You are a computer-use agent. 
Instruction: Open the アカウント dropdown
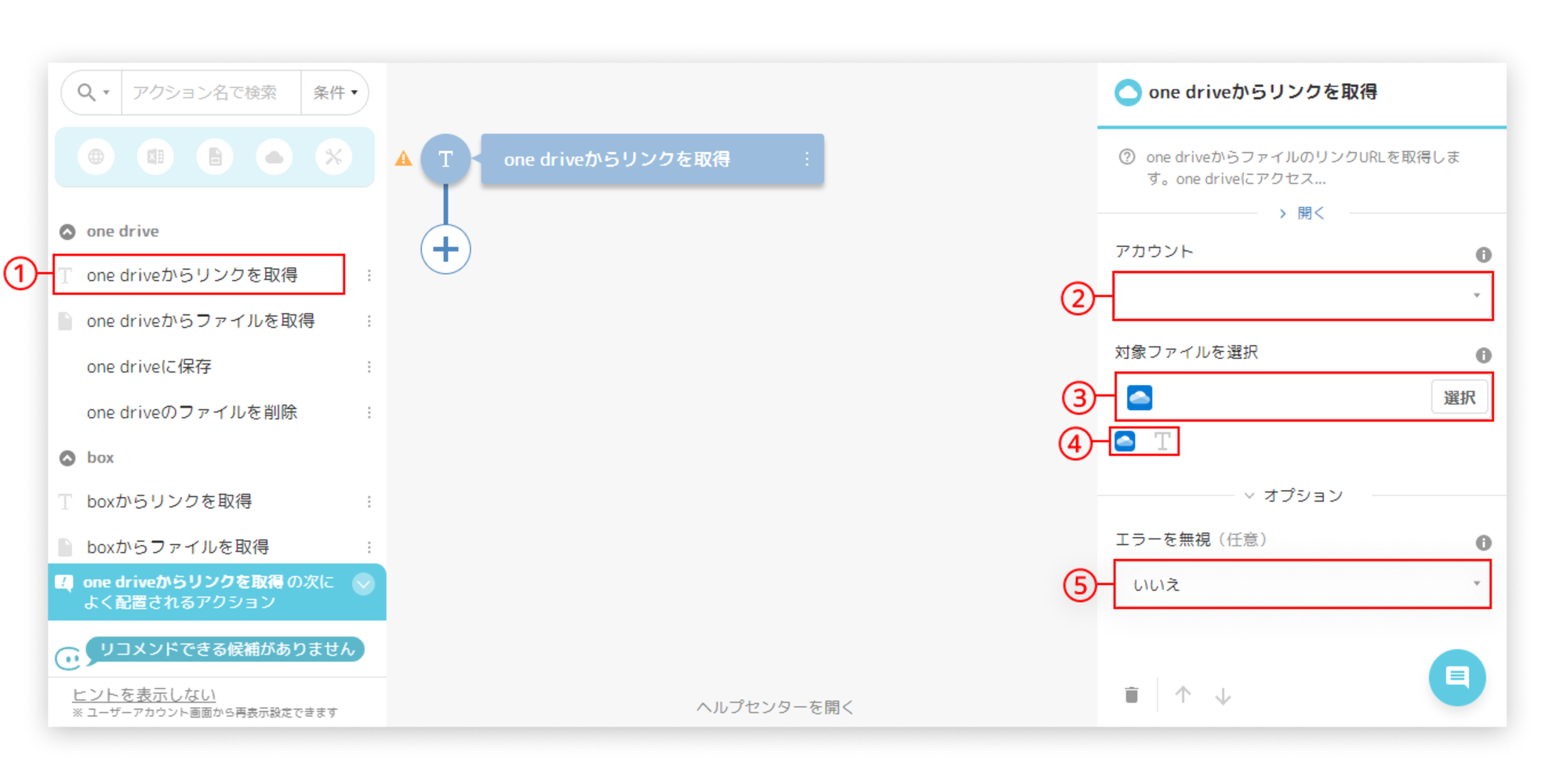coord(1302,296)
